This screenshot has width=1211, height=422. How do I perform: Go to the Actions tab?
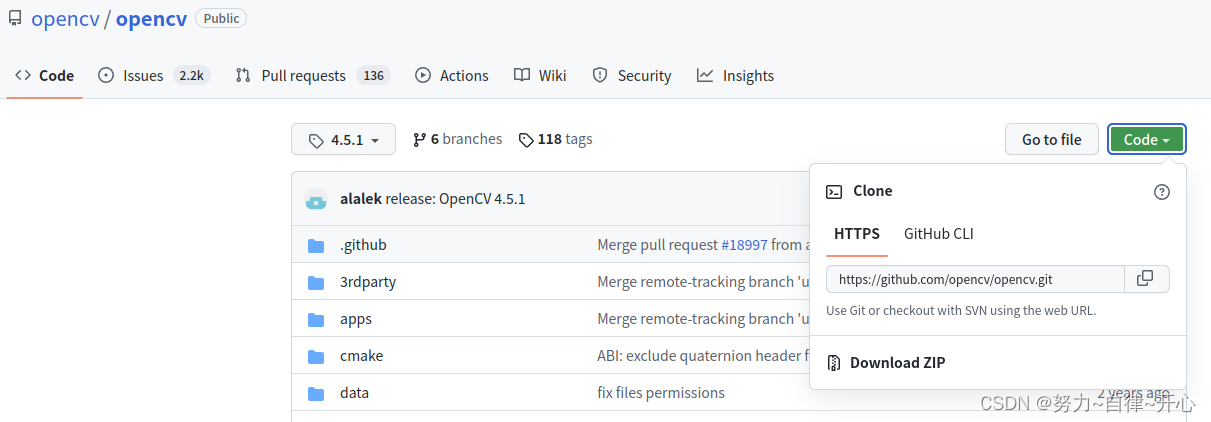coord(452,75)
